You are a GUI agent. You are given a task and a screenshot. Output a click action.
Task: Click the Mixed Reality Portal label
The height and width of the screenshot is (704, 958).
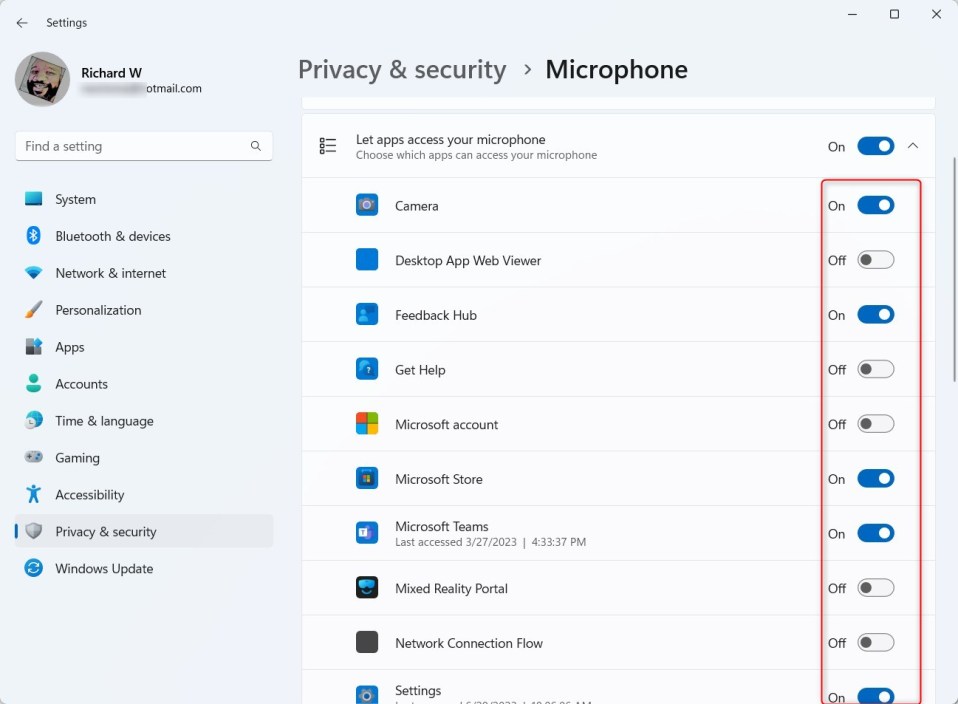coord(452,588)
